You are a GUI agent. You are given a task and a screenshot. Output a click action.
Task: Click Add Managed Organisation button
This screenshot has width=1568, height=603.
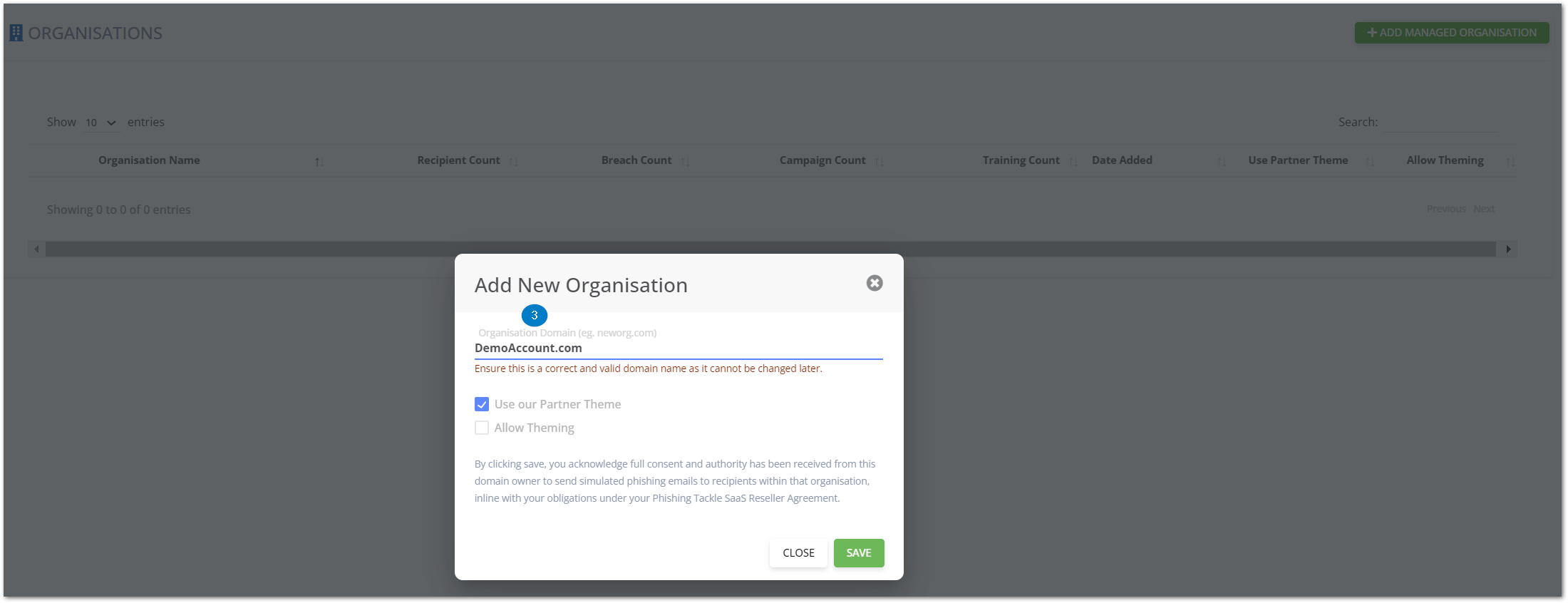[x=1452, y=33]
